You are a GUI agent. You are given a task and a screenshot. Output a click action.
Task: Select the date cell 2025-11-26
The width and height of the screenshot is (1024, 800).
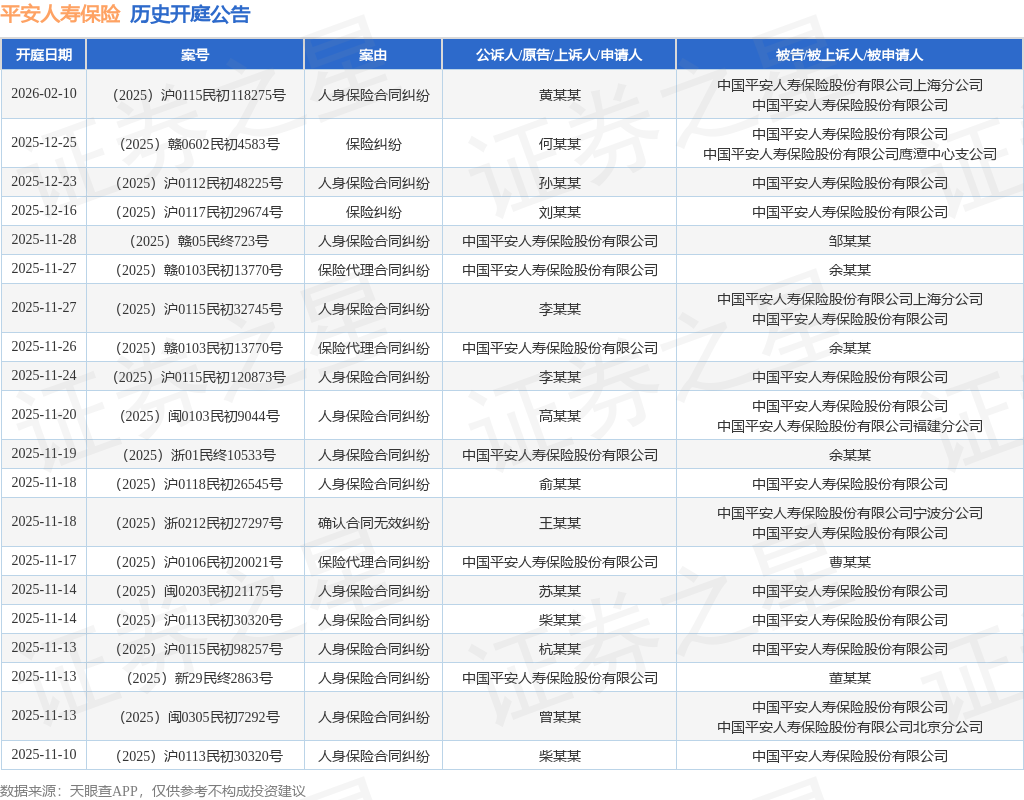(44, 346)
